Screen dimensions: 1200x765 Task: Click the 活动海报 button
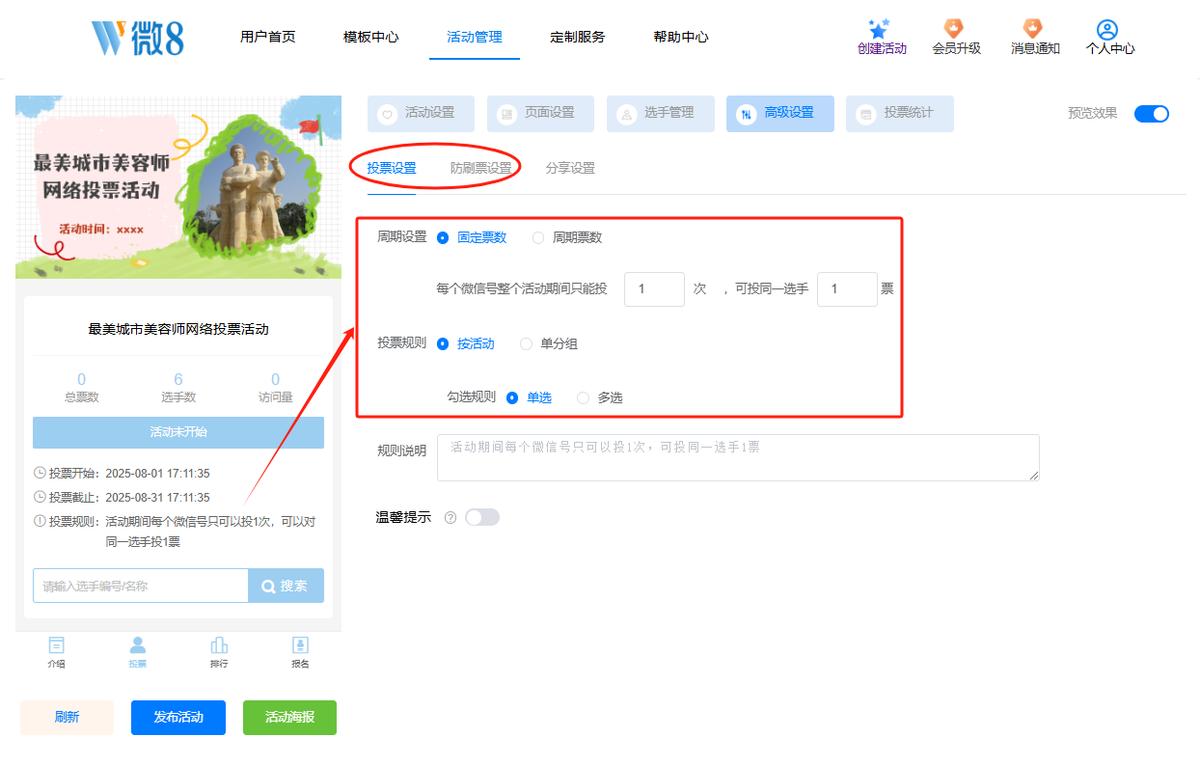pos(290,718)
